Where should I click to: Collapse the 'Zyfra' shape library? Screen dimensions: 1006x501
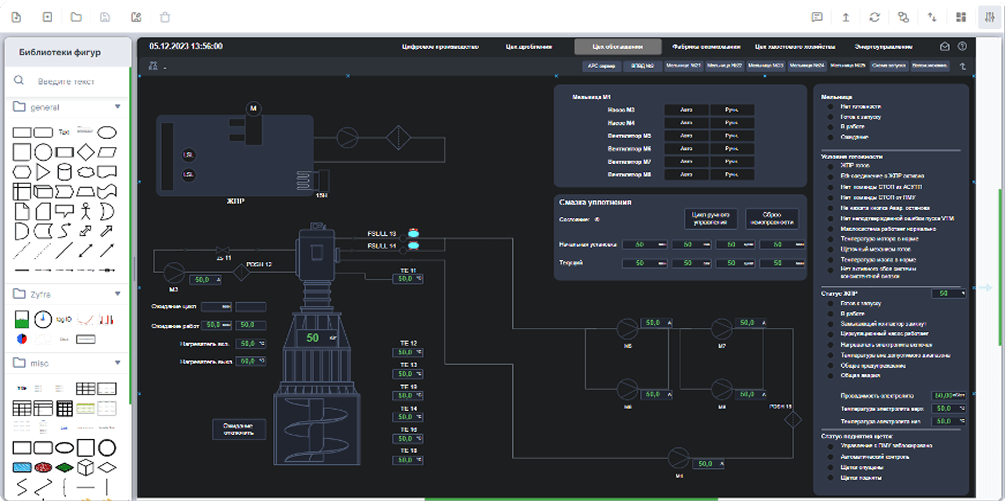(x=117, y=294)
